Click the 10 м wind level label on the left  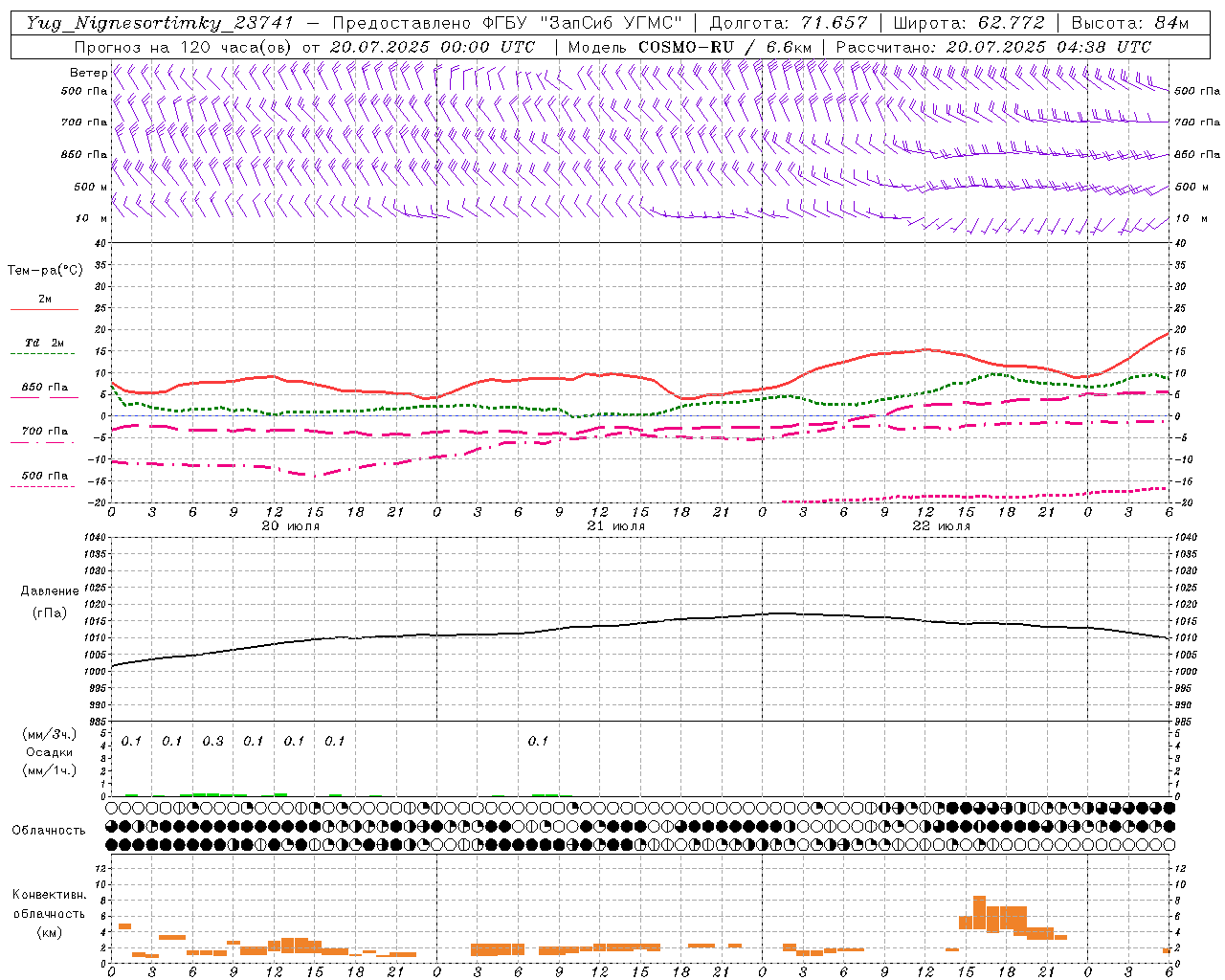[x=92, y=218]
